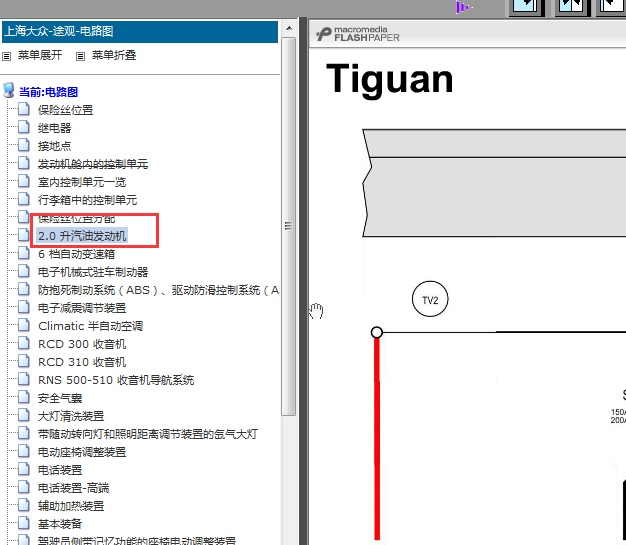
Task: Click document icon beside 电话装置-高端
Action: (24, 487)
